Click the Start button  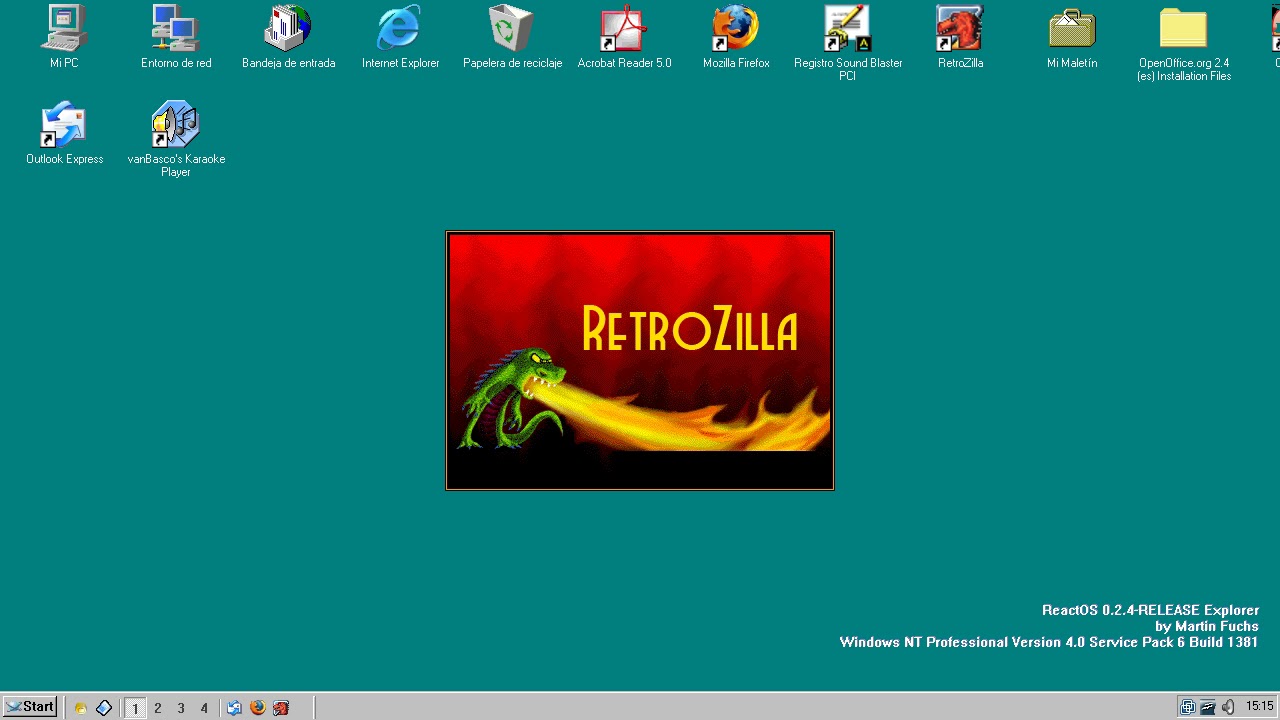click(x=29, y=707)
